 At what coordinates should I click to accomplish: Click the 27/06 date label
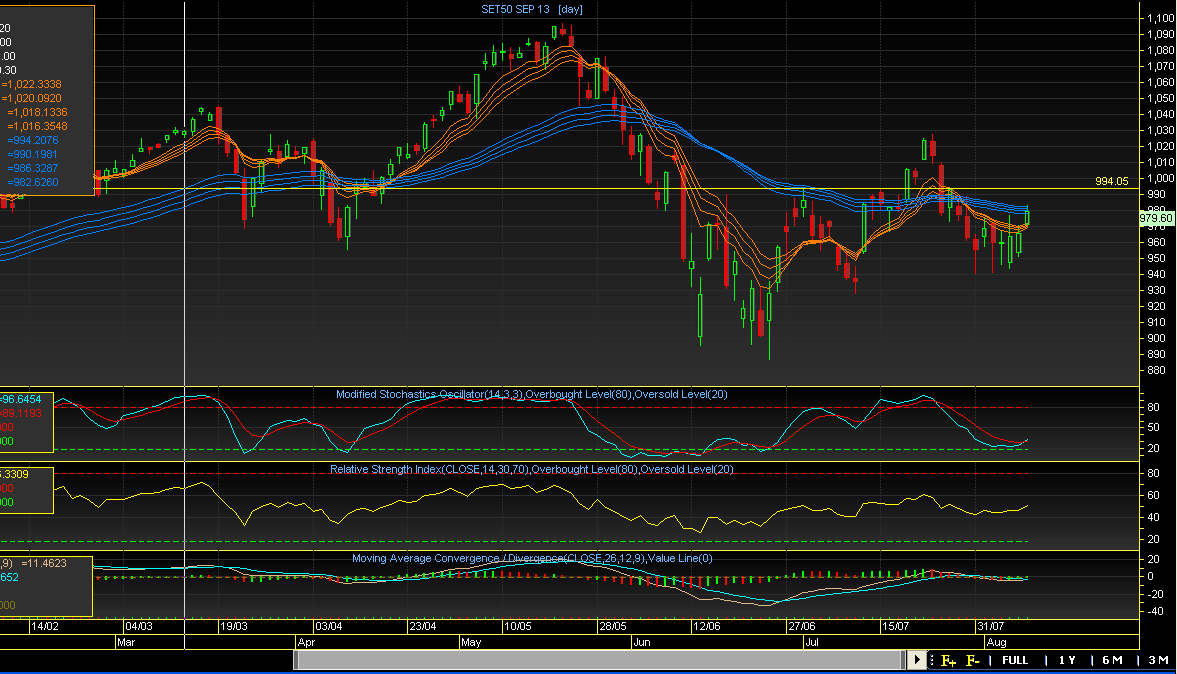[801, 626]
